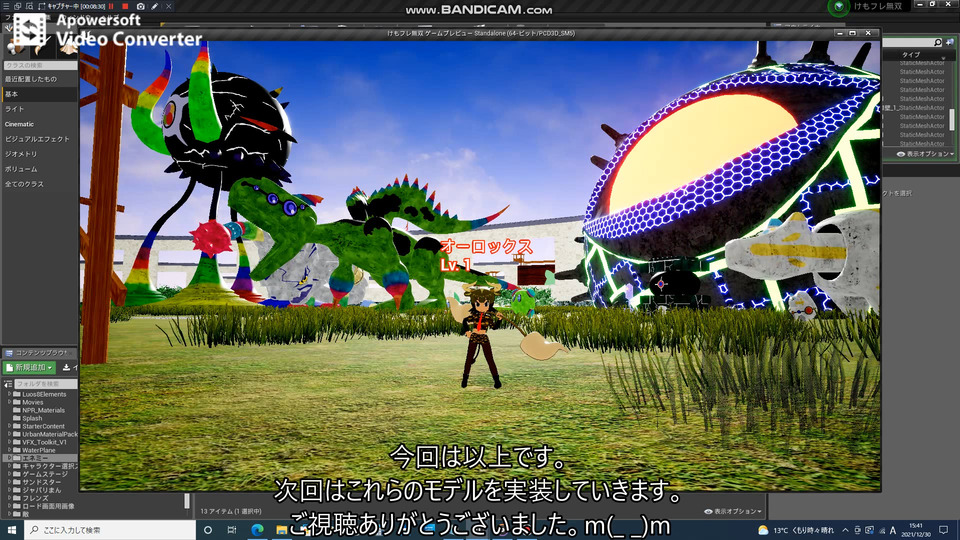Open World Outliner 表示オプション dropdown
This screenshot has height=540, width=960.
(x=926, y=154)
